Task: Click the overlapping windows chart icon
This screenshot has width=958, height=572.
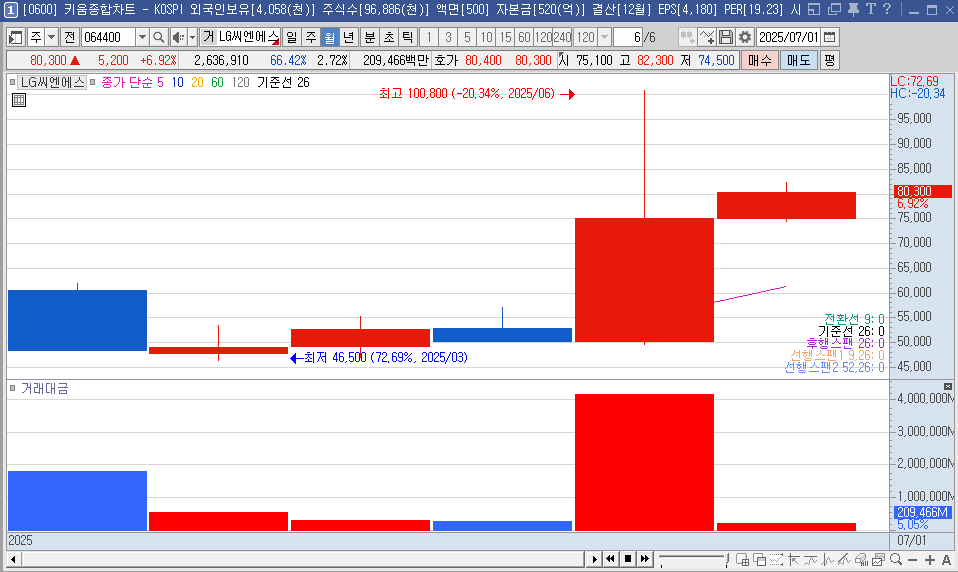Action: 759,559
